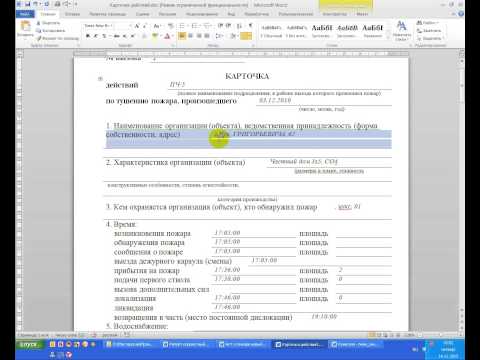The height and width of the screenshot is (360, 480).
Task: Switch to the Рецензирование (Review) tab
Action: 202,14
